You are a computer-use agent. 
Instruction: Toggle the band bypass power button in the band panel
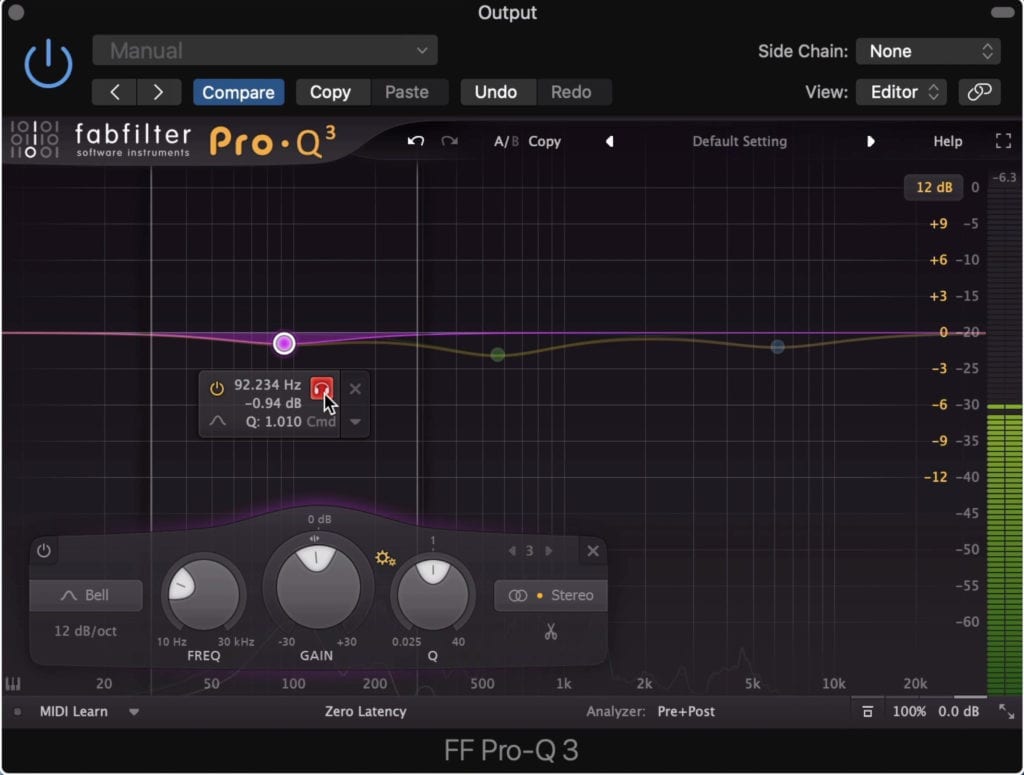click(44, 550)
